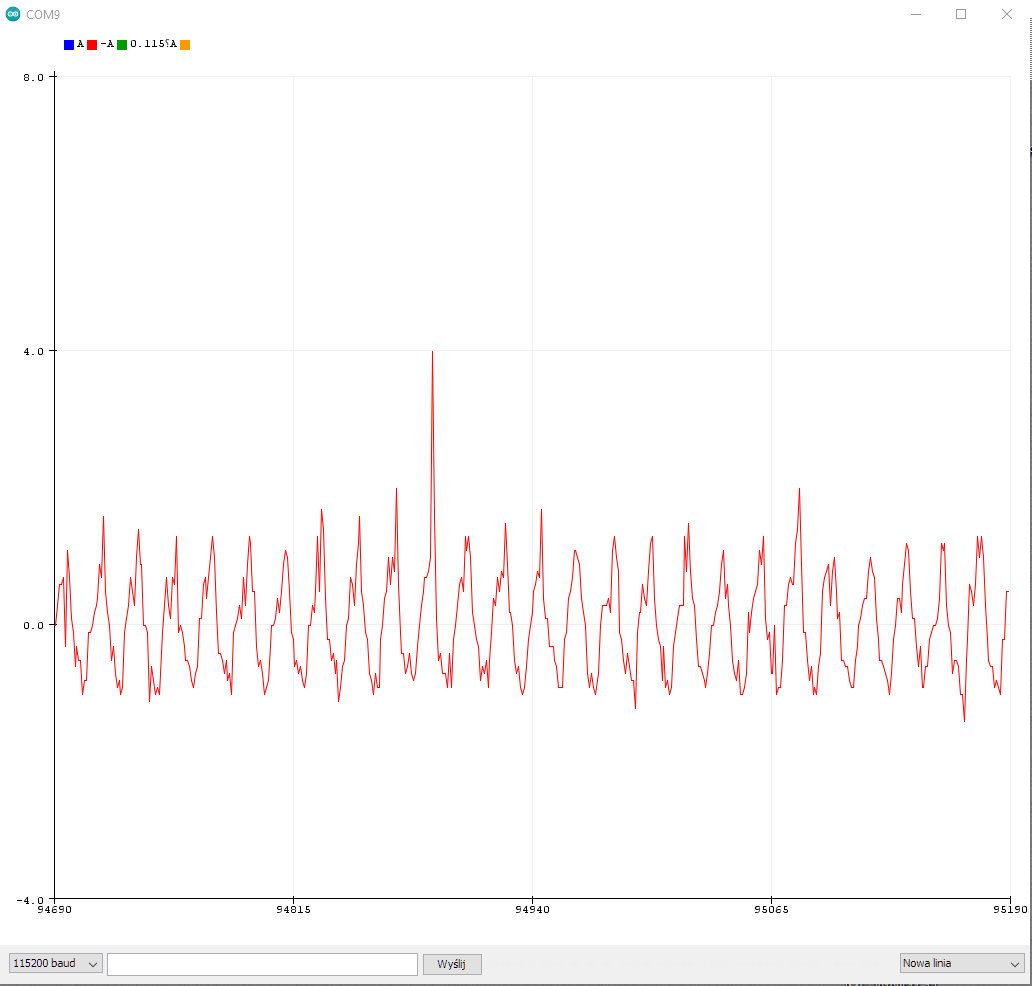Screen dimensions: 1032x986
Task: Click the orange legend color swatch
Action: (185, 45)
